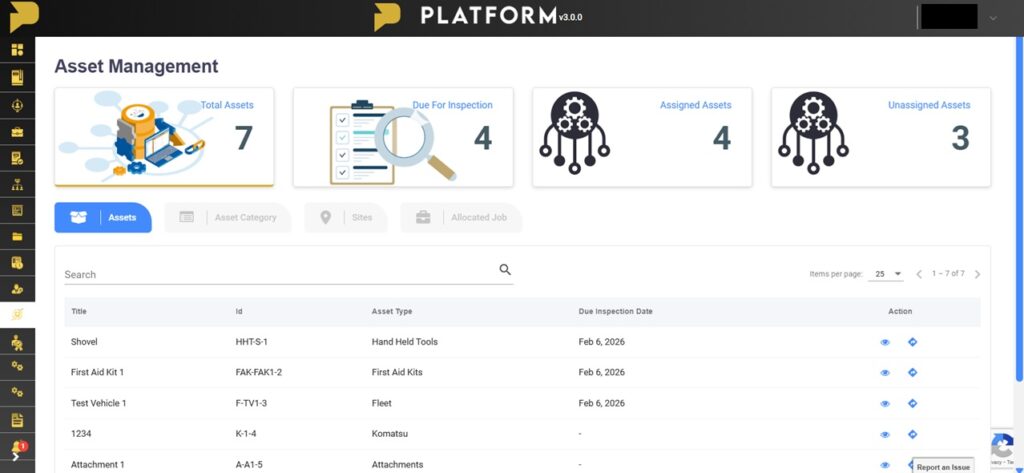
Task: View Shovel asset via eye icon
Action: [885, 342]
